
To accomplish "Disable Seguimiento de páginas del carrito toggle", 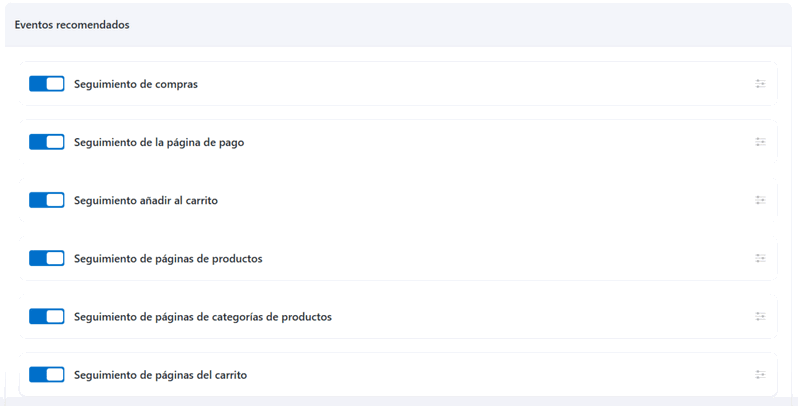I will 47,374.
